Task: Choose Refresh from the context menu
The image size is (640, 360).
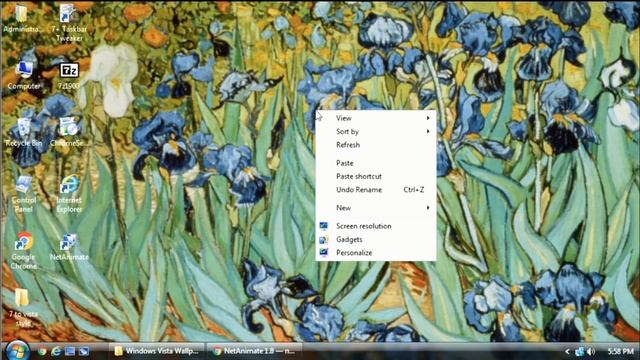Action: click(x=376, y=145)
